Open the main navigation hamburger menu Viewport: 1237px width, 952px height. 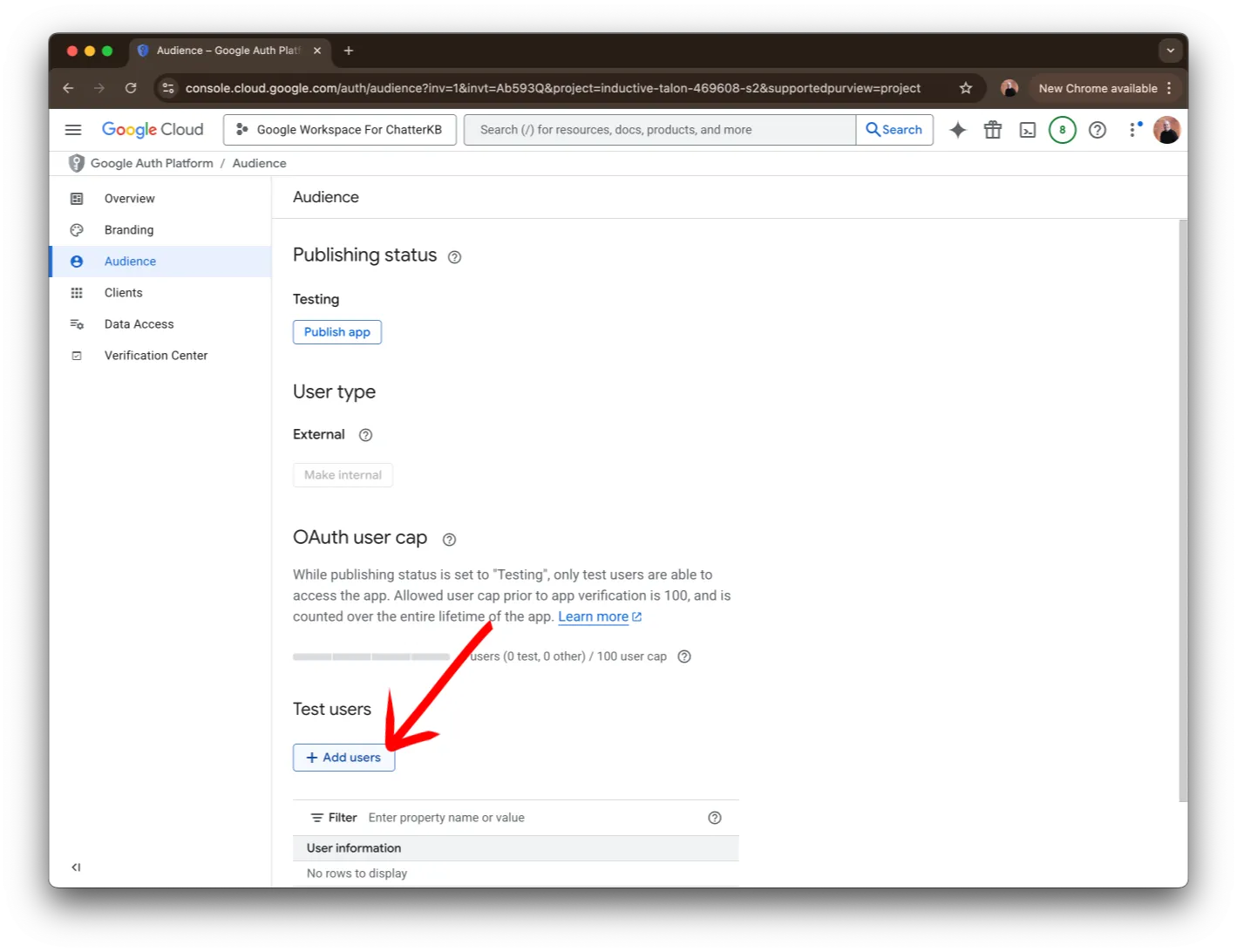[x=73, y=130]
